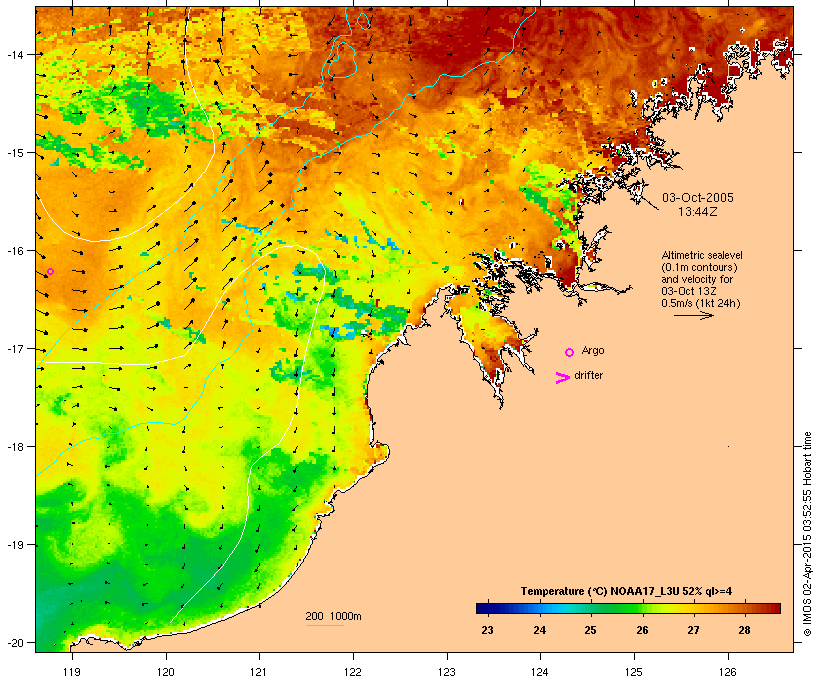Click the latitude label -17
Image resolution: width=820 pixels, height=680 pixels.
pos(15,348)
